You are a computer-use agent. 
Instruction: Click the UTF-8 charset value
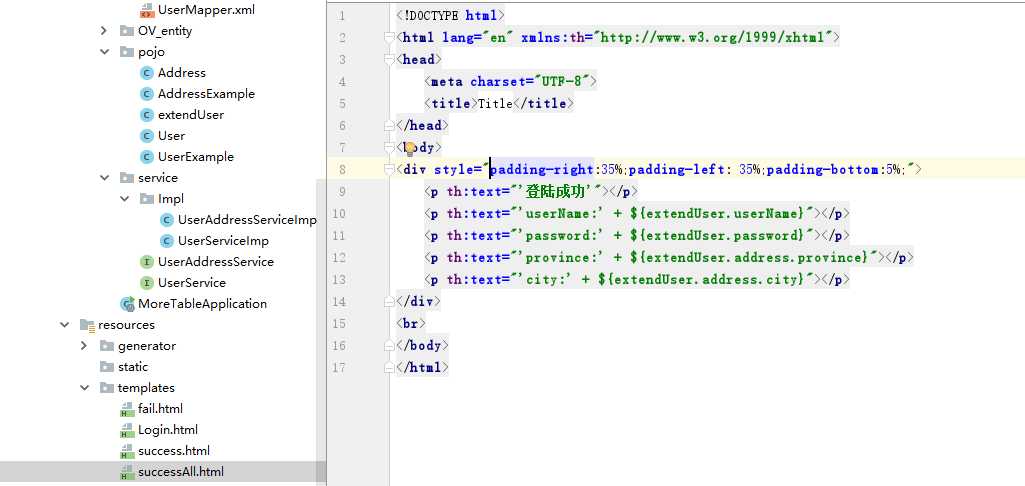pyautogui.click(x=563, y=81)
